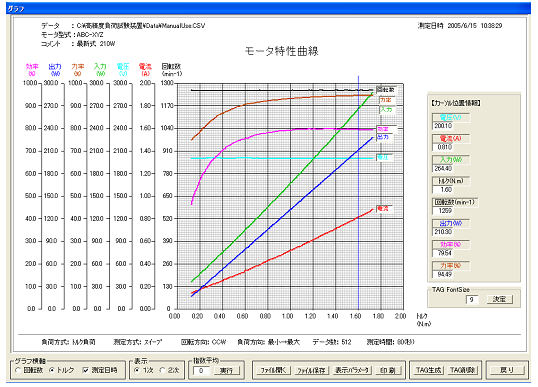Click the TAG FontSize input field
This screenshot has width=538, height=387.
point(472,300)
